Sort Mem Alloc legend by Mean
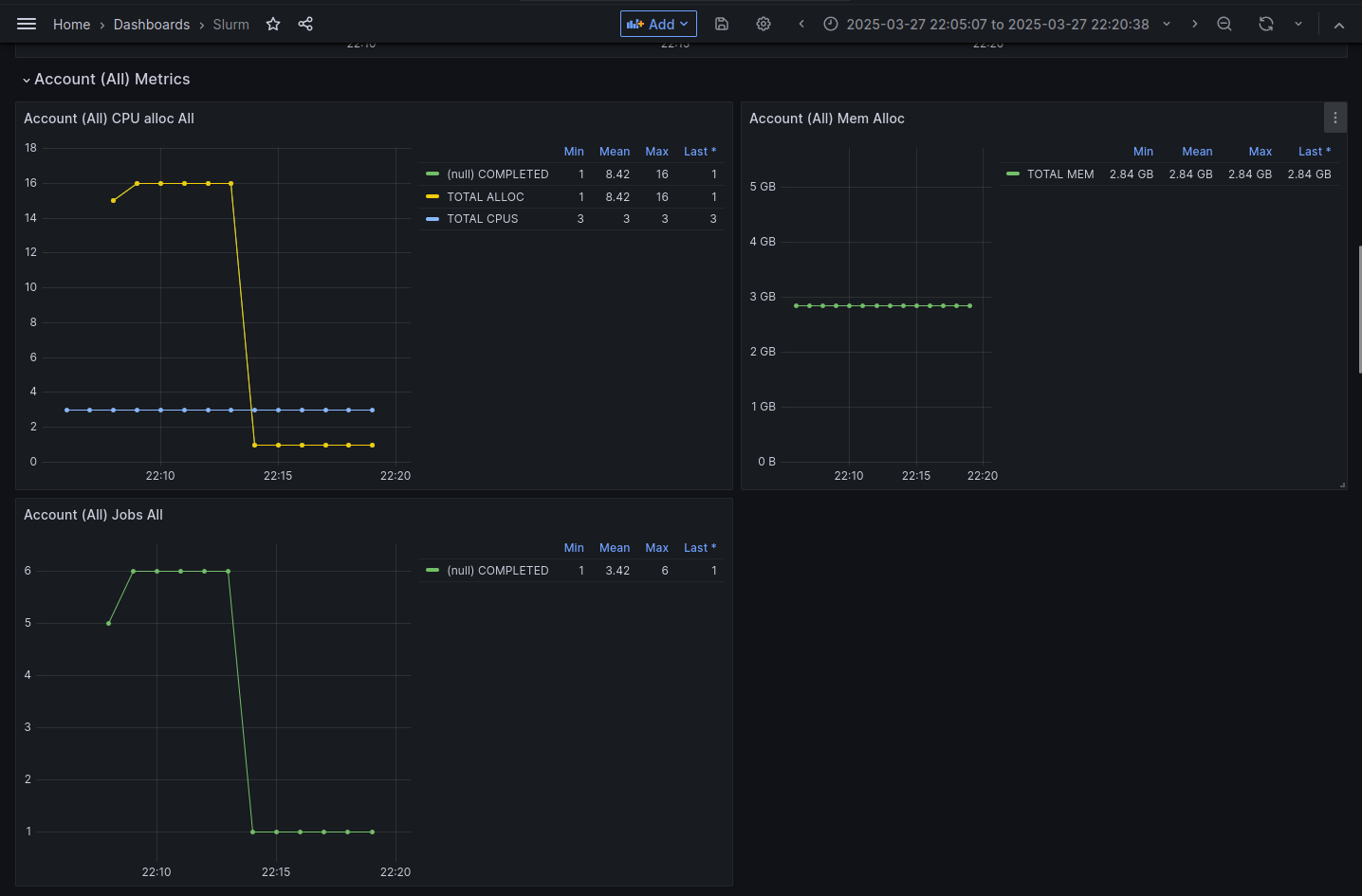This screenshot has height=896, width=1362. point(1197,152)
